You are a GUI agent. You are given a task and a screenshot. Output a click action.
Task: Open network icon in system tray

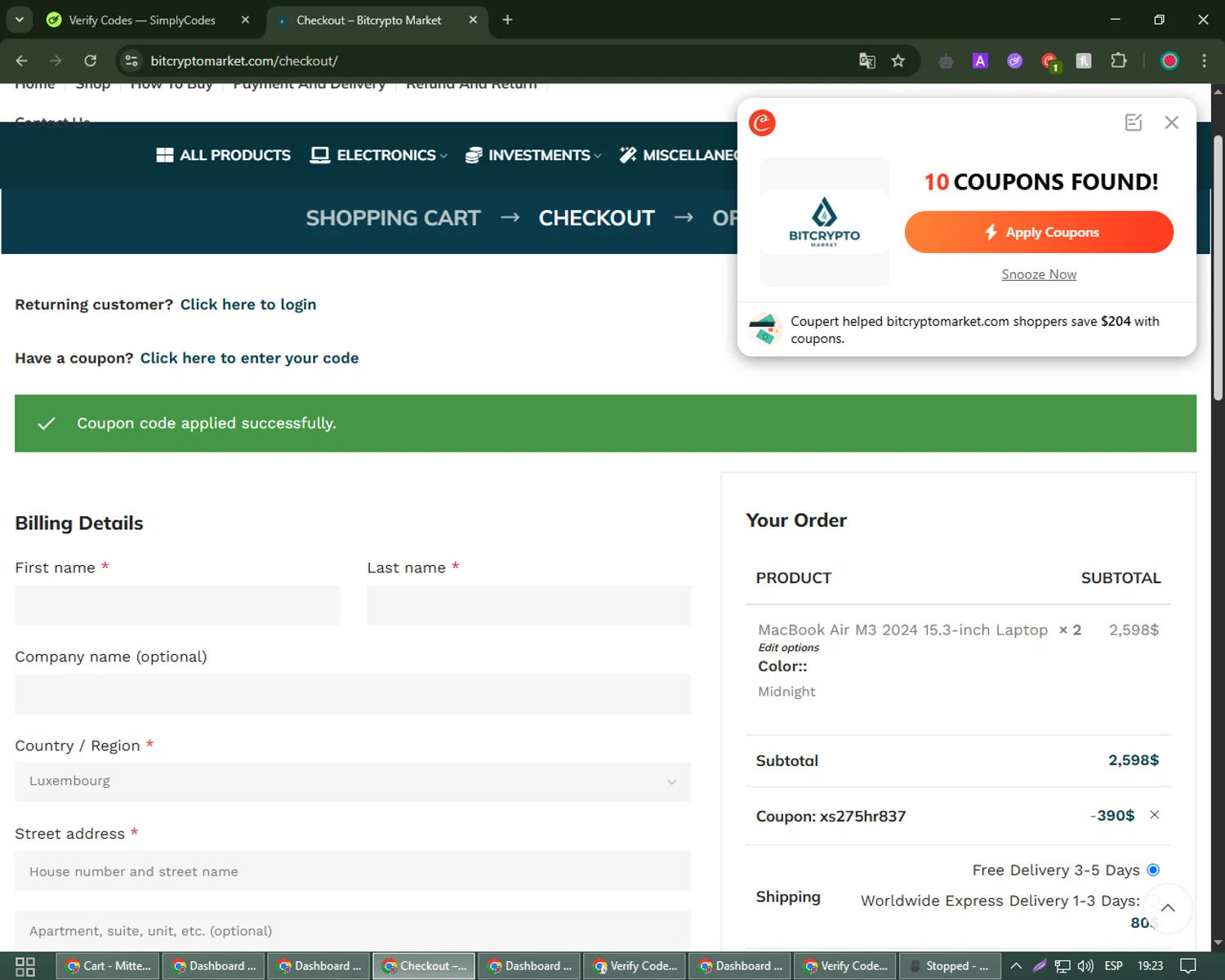tap(1062, 966)
